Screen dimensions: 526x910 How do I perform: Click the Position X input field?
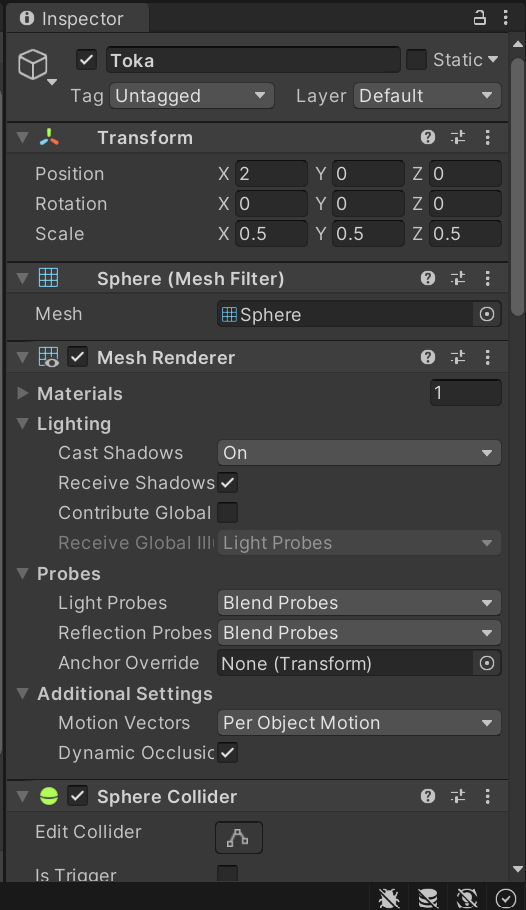pyautogui.click(x=271, y=174)
